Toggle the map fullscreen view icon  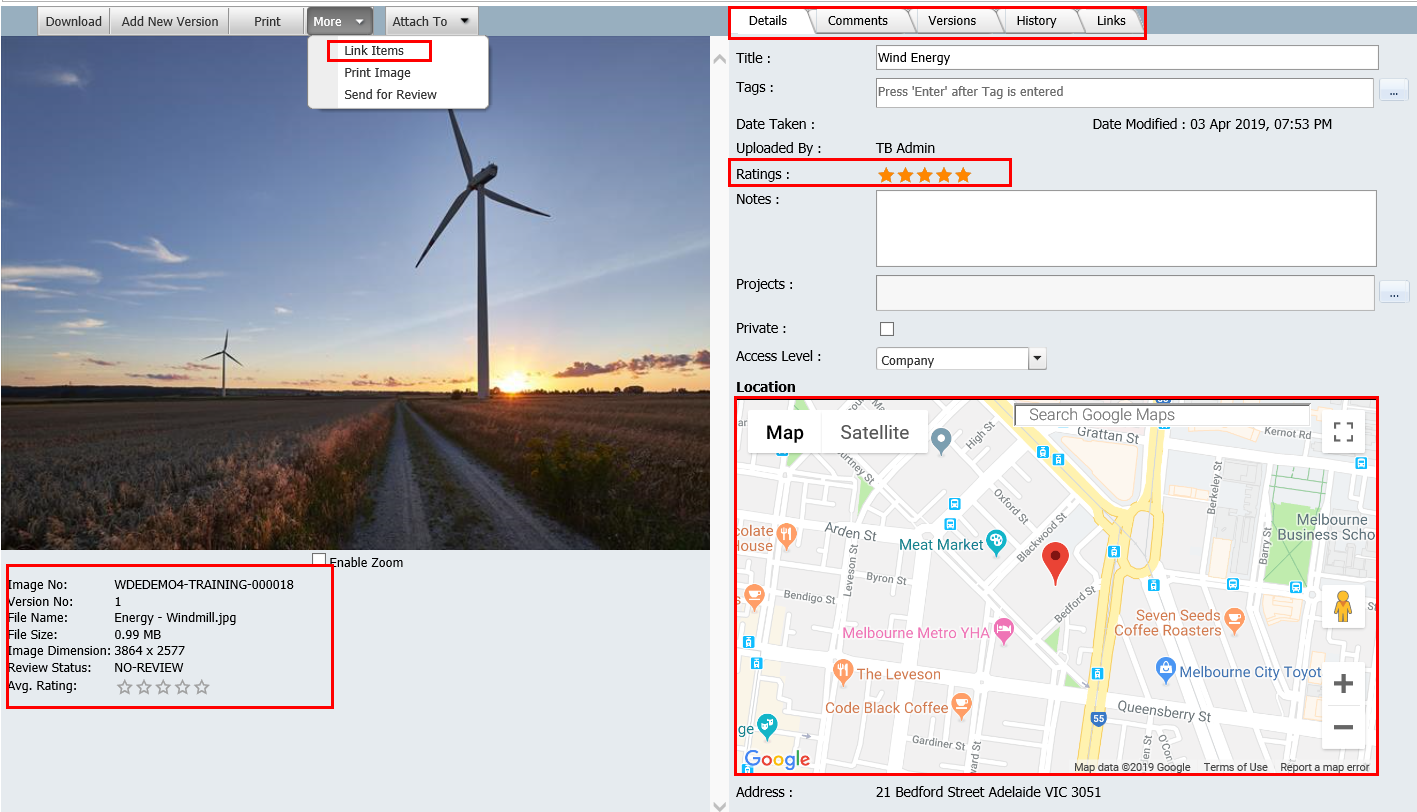click(1343, 432)
